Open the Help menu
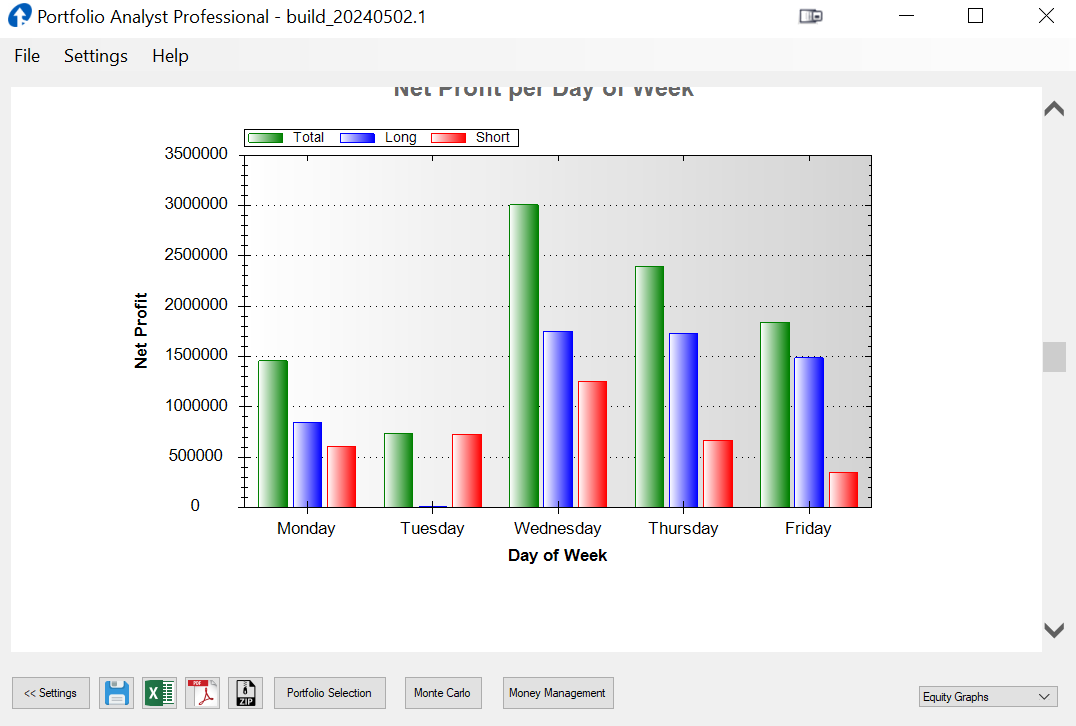1076x726 pixels. (170, 56)
